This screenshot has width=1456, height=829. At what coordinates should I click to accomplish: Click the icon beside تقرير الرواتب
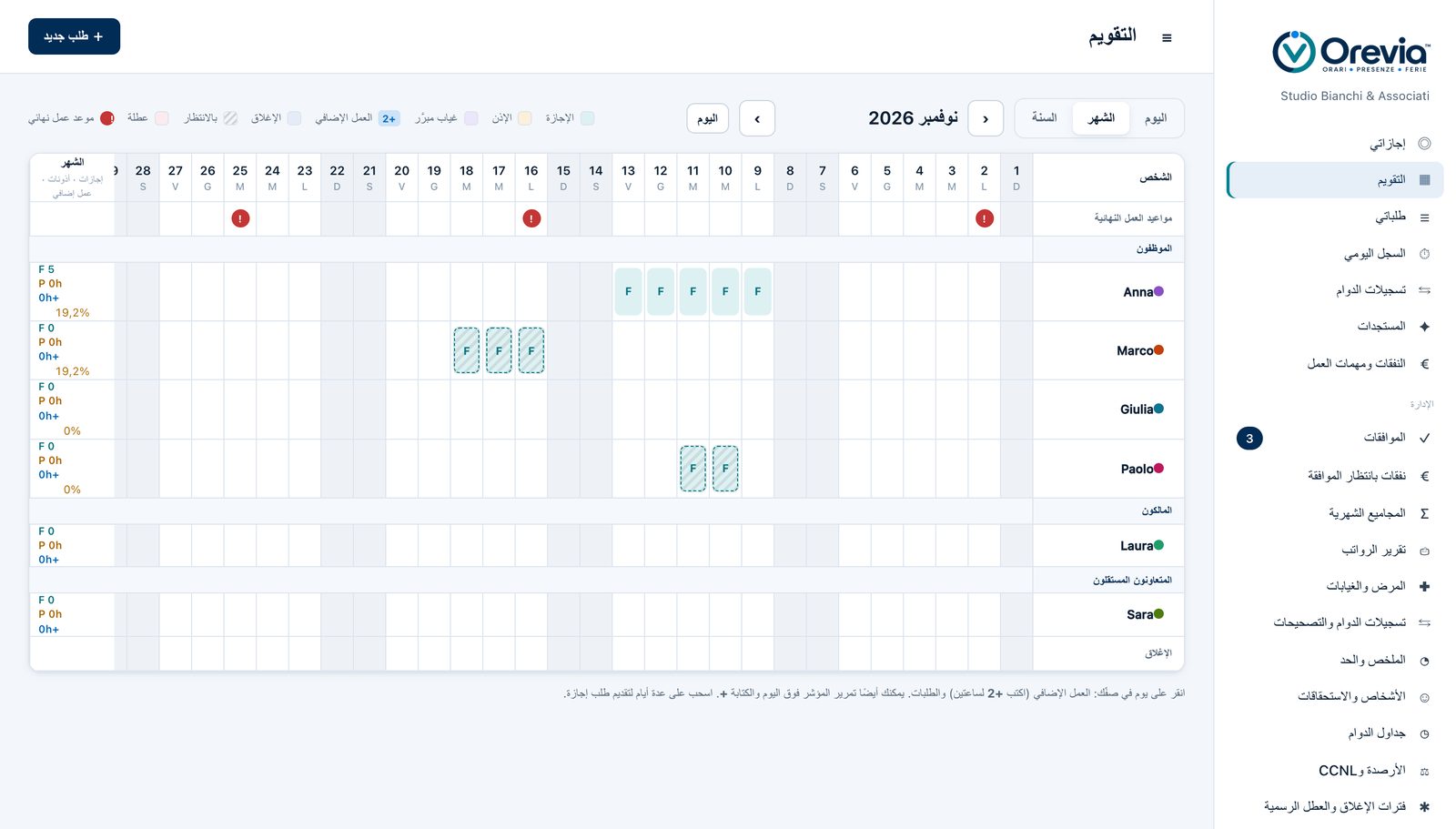(1424, 551)
